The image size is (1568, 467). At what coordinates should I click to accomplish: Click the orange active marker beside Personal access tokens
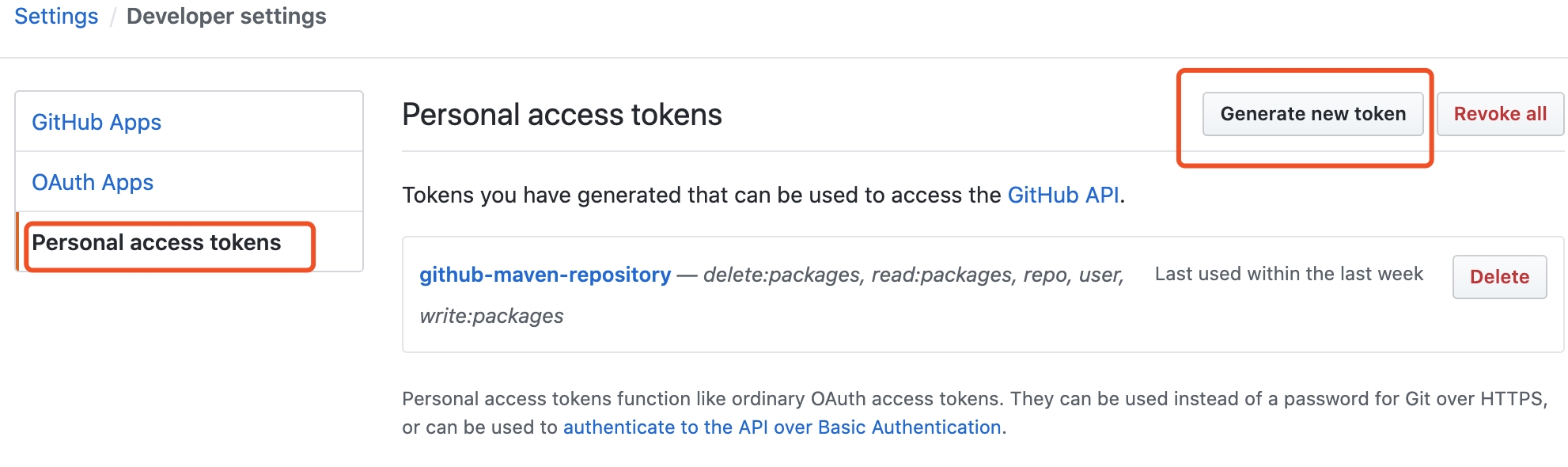[x=17, y=241]
